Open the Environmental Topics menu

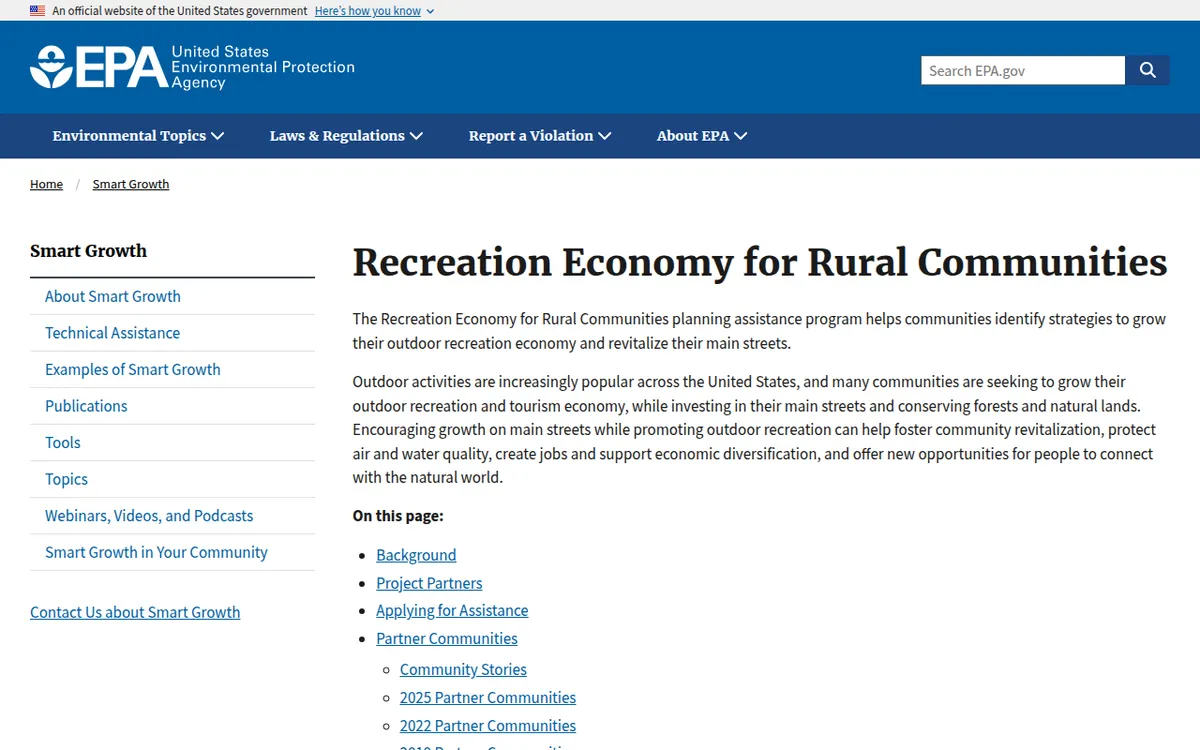(138, 136)
